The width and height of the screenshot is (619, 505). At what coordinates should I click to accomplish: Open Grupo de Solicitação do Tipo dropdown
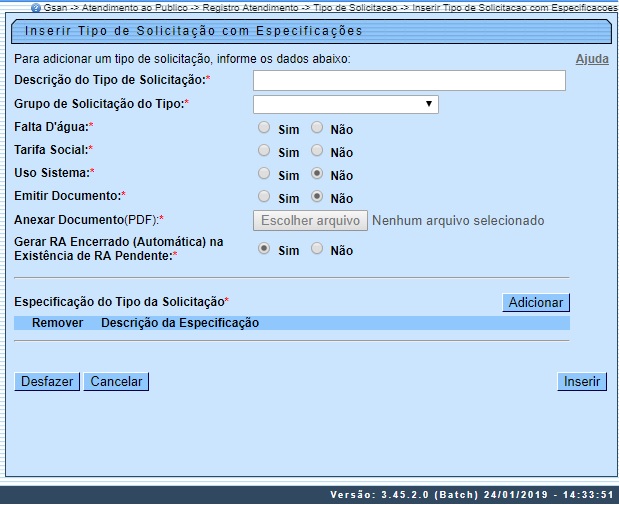(345, 104)
